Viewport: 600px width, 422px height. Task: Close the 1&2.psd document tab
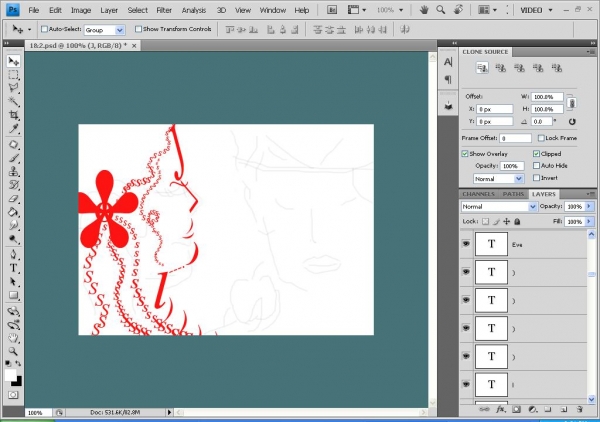pyautogui.click(x=134, y=46)
